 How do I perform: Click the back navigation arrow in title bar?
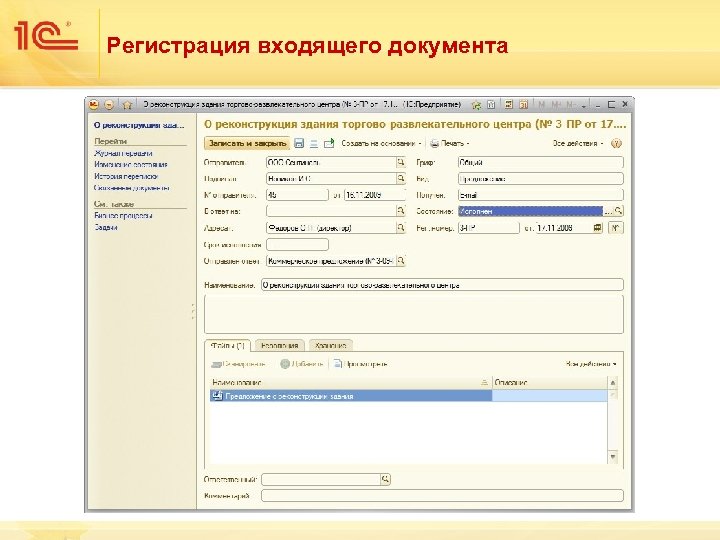[109, 105]
